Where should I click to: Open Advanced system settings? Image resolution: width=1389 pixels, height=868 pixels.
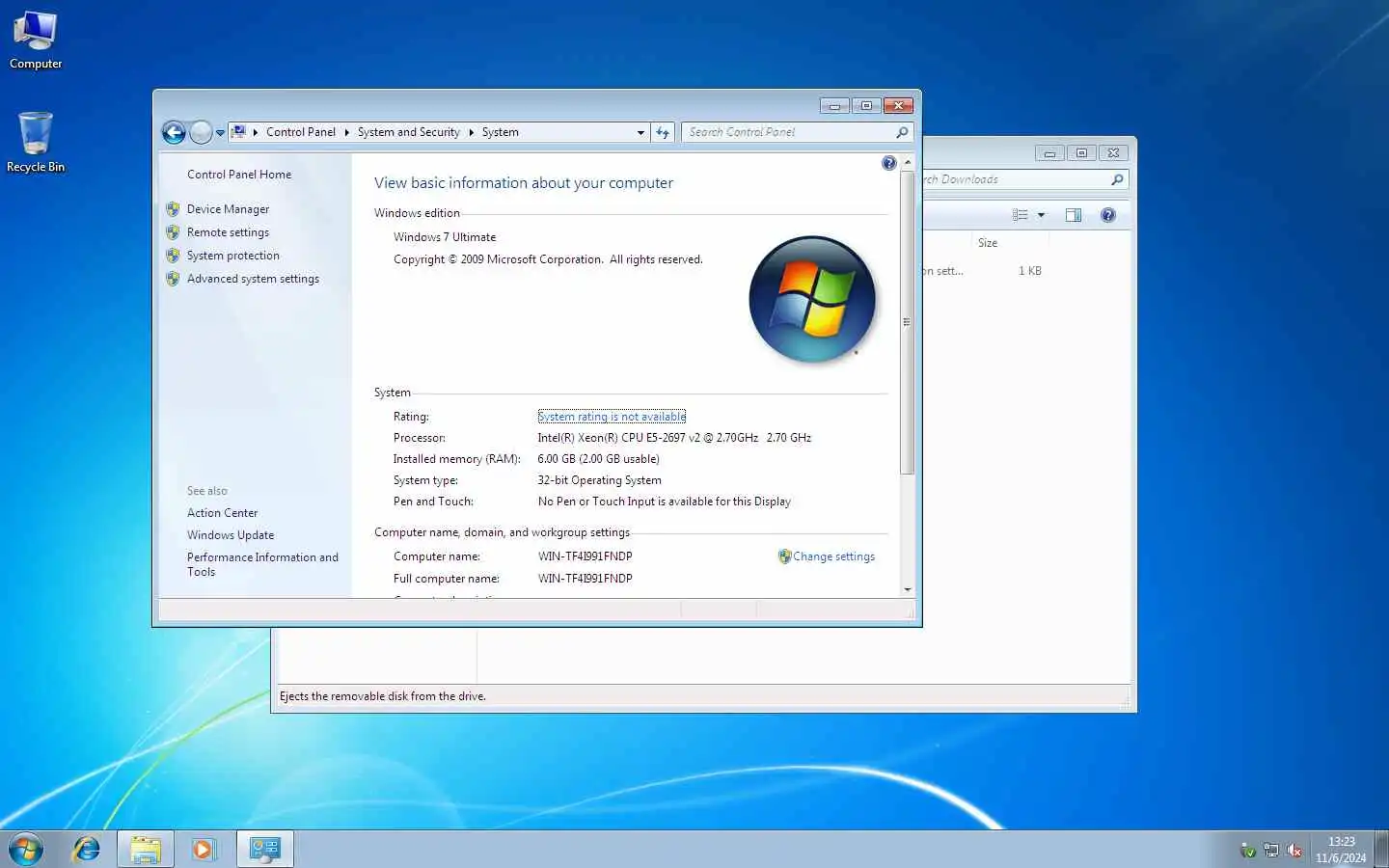click(253, 279)
